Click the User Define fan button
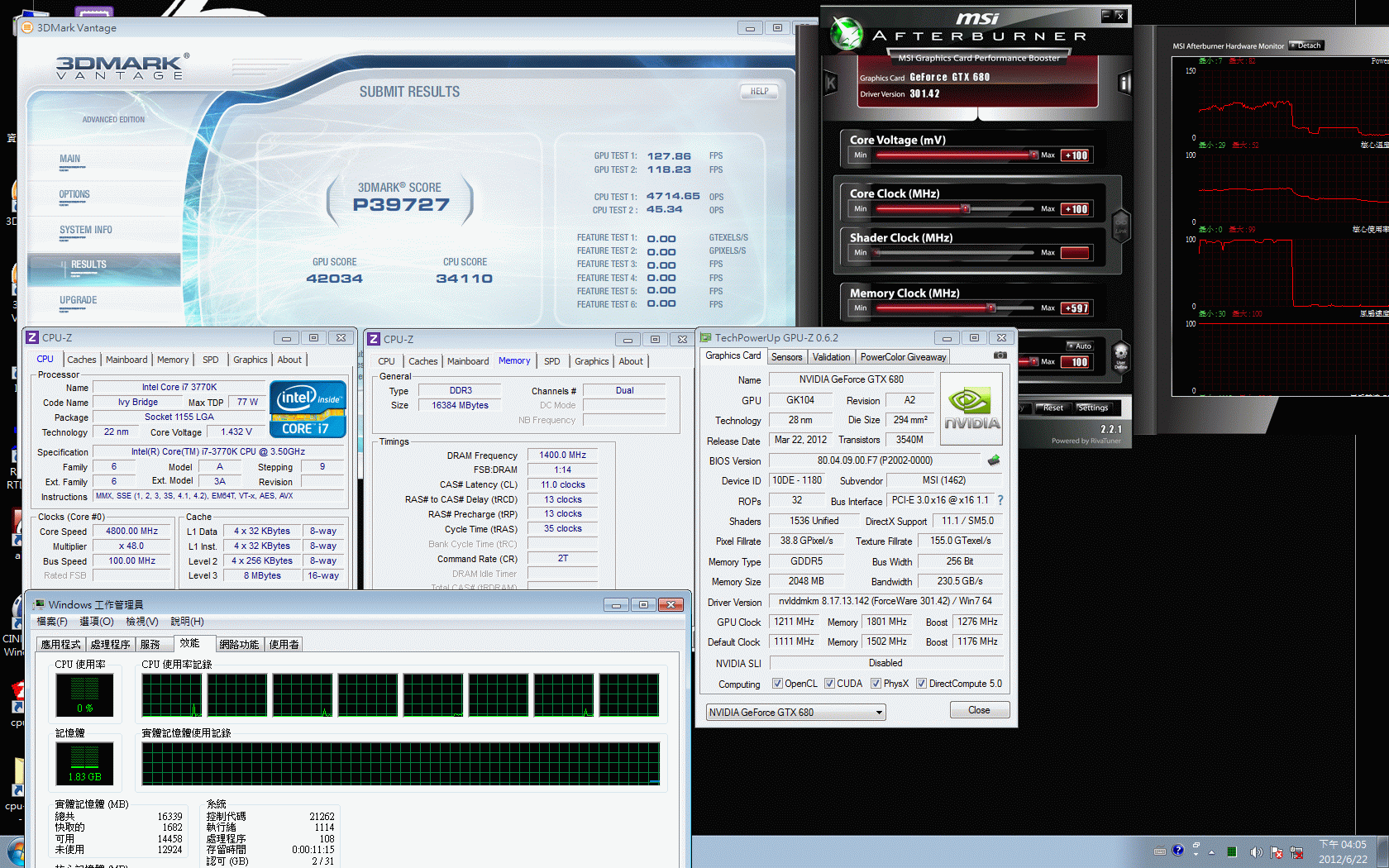1389x868 pixels. point(1120,357)
